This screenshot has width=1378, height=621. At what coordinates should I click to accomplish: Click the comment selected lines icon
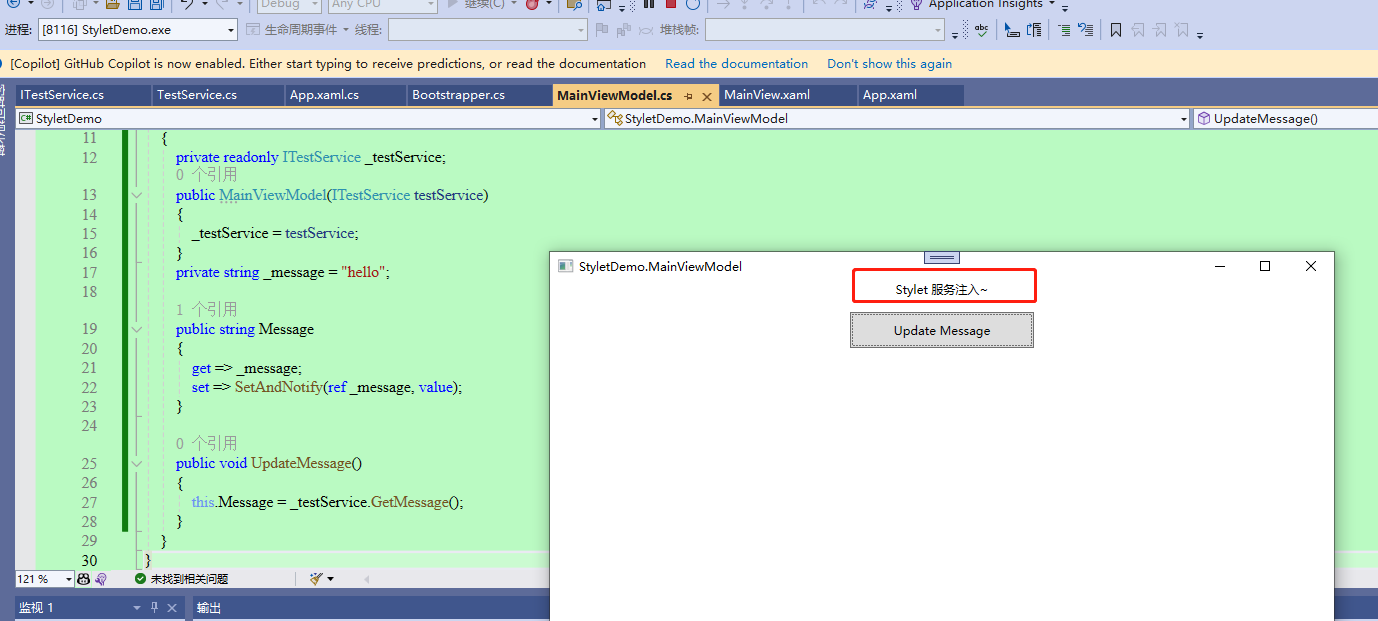(x=1063, y=30)
